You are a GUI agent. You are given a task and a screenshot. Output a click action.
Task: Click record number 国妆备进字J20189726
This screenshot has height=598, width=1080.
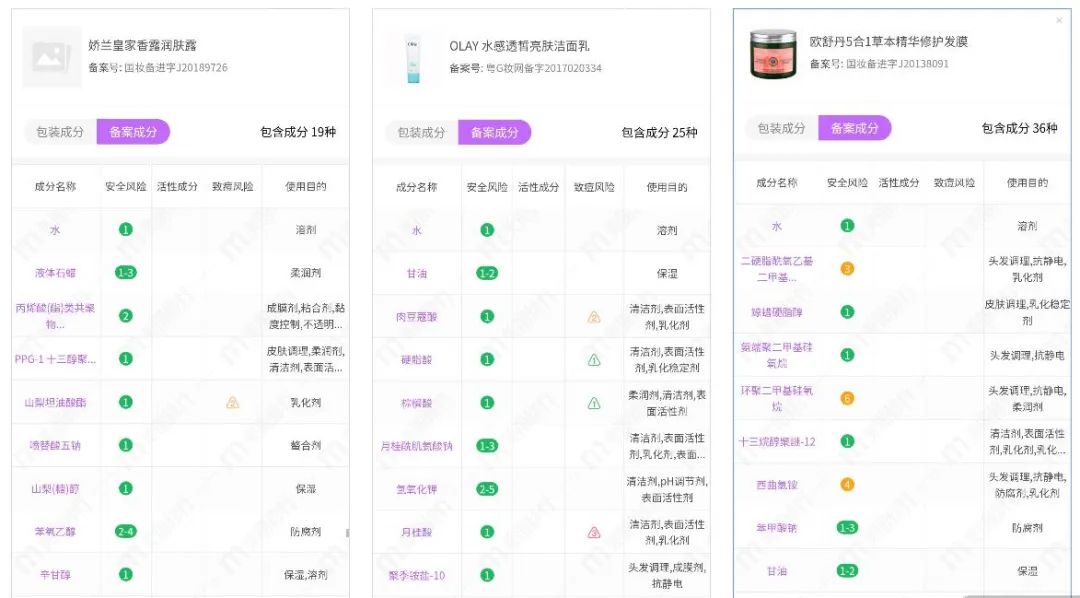(x=176, y=68)
